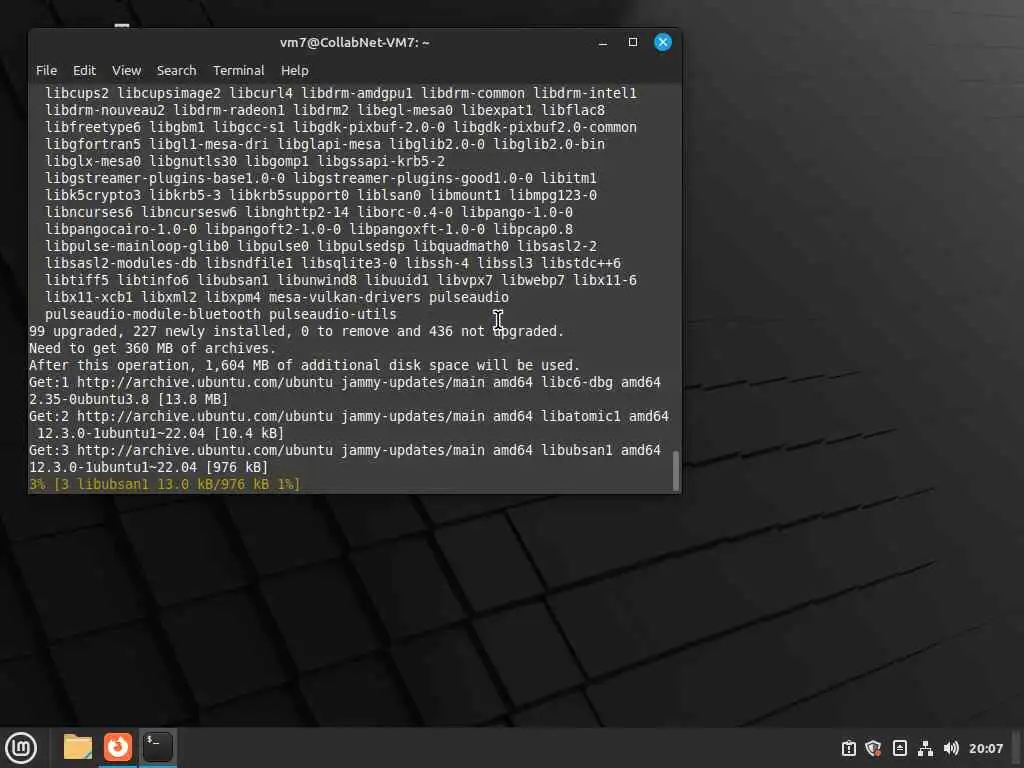Open the File menu in Terminal
The image size is (1024, 768).
tap(46, 71)
